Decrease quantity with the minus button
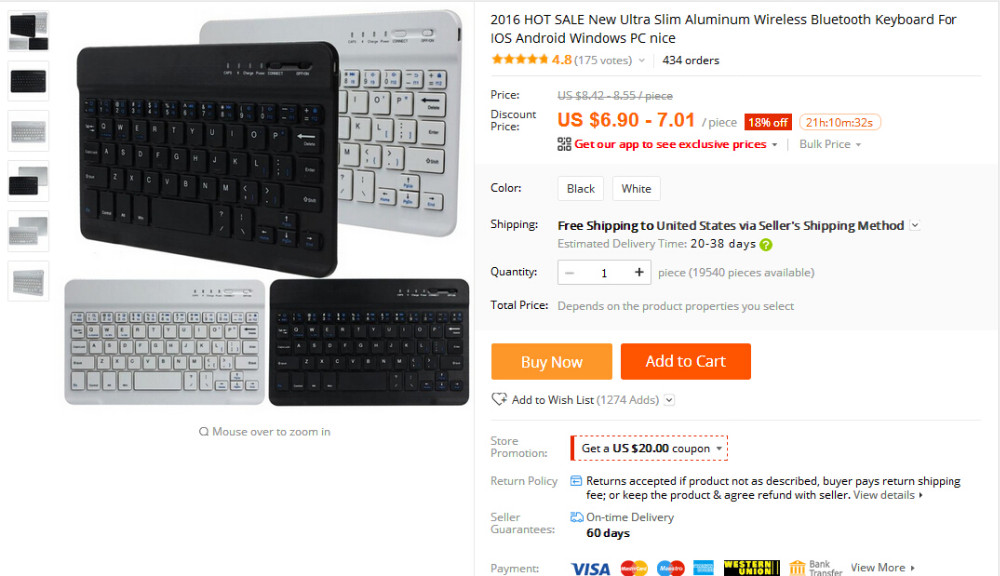1000x576 pixels. click(x=570, y=272)
